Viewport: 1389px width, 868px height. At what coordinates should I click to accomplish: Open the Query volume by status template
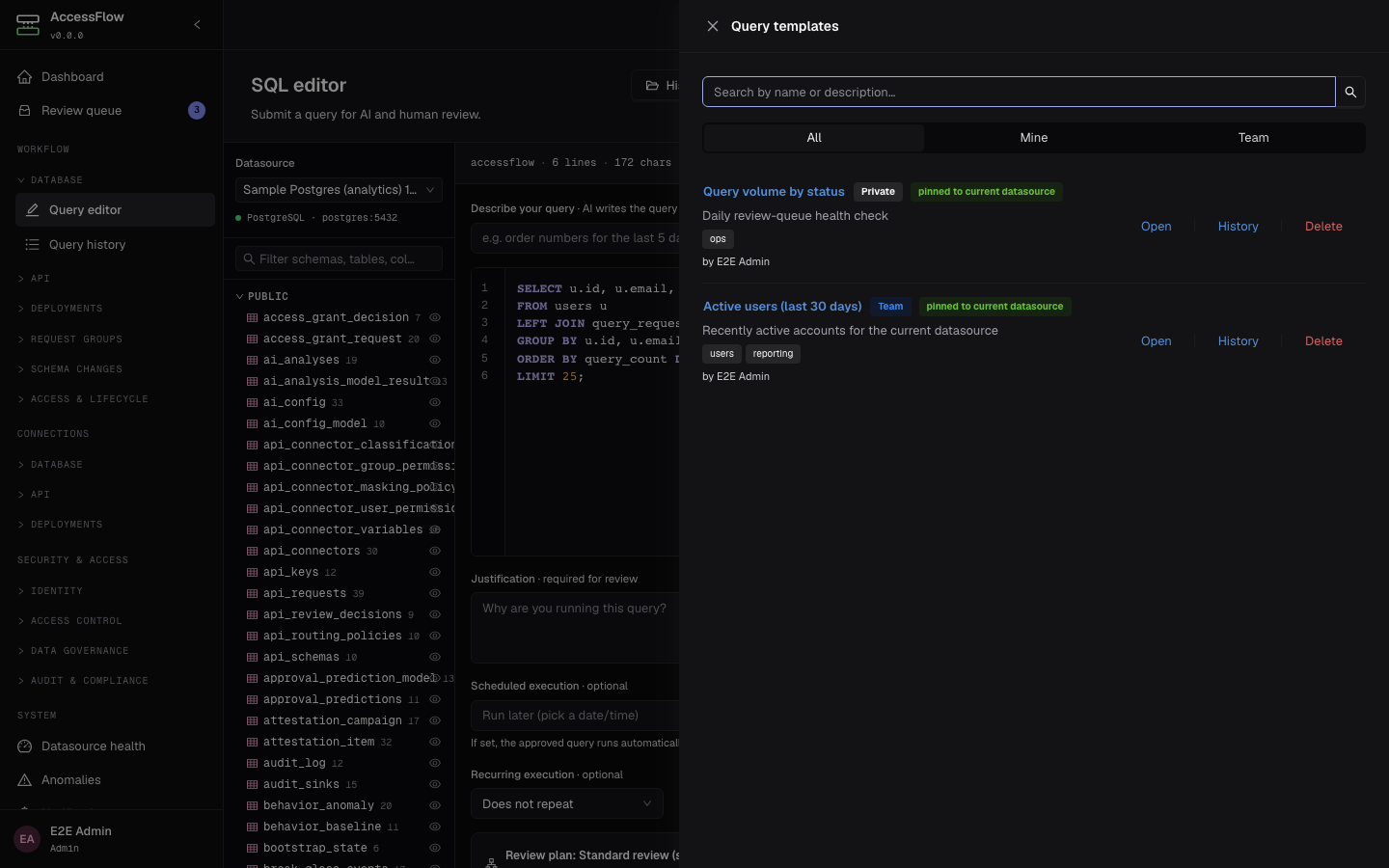point(1157,227)
